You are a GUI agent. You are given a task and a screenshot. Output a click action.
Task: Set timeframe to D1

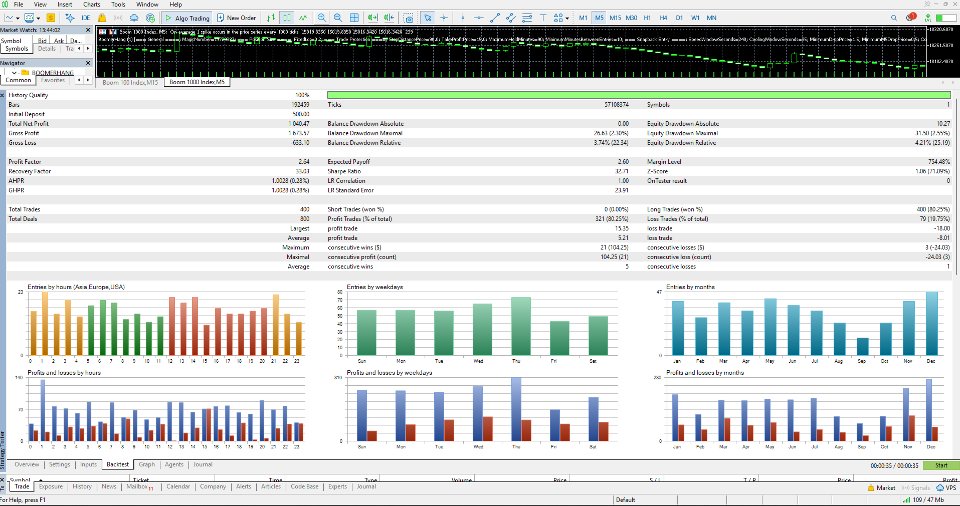(679, 18)
